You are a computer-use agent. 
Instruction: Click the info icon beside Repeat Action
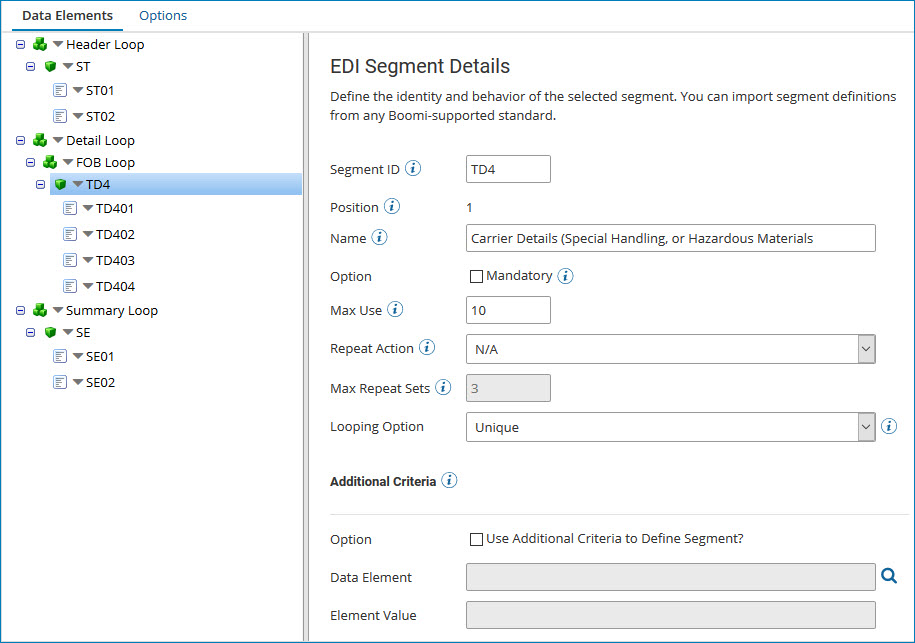pyautogui.click(x=427, y=348)
